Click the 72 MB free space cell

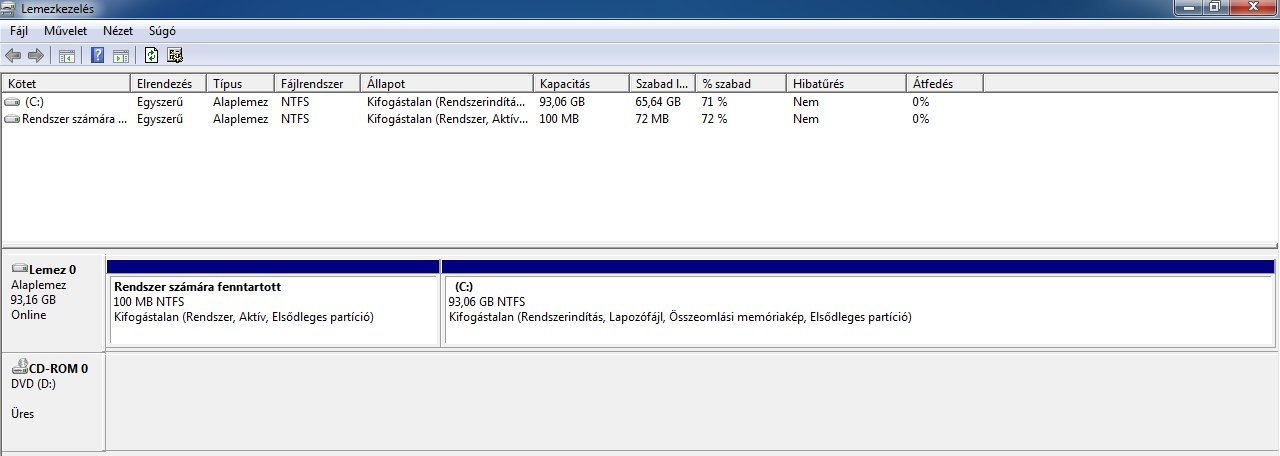pyautogui.click(x=652, y=119)
